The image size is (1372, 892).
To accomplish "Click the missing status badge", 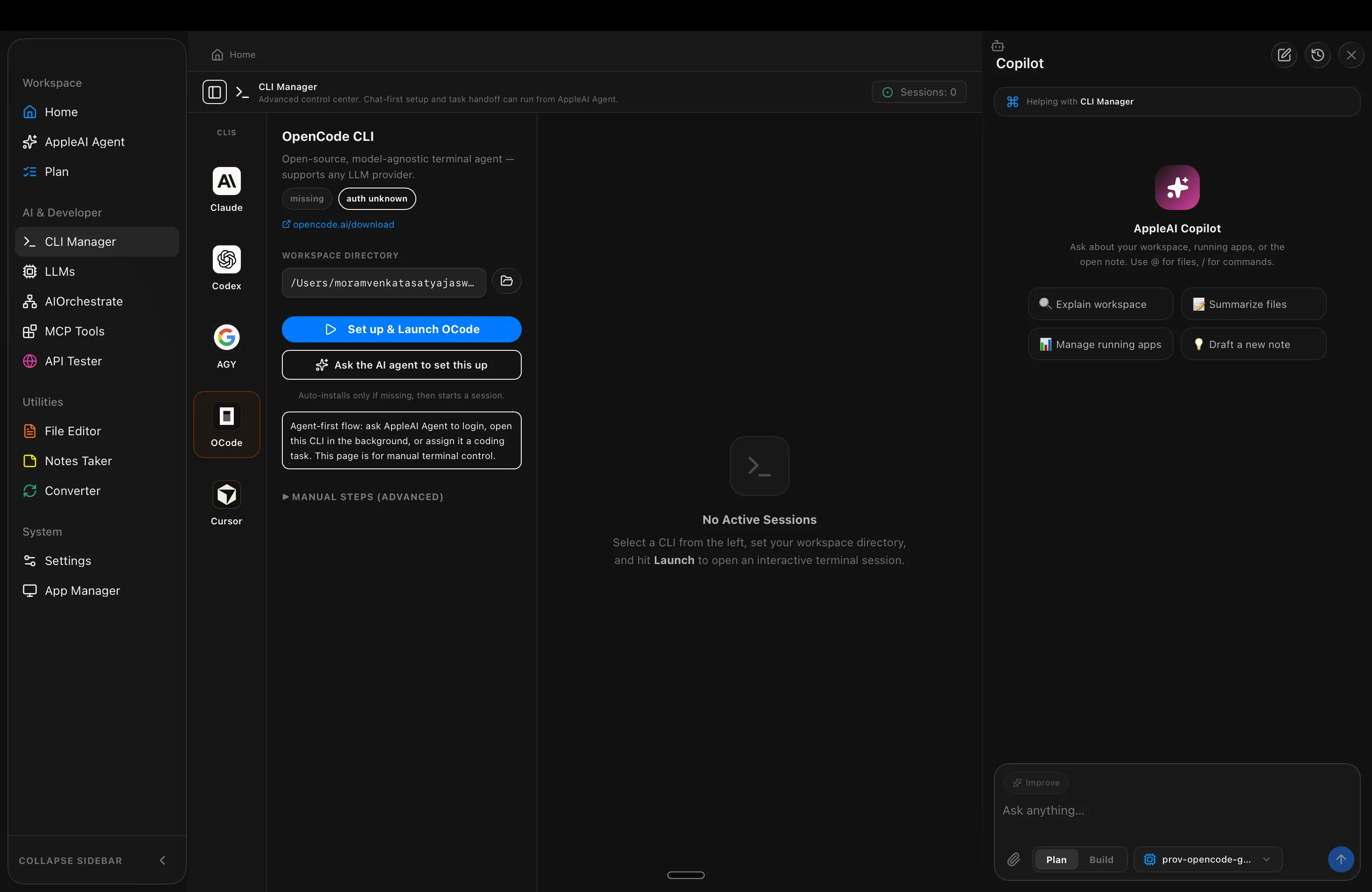I will [x=307, y=199].
